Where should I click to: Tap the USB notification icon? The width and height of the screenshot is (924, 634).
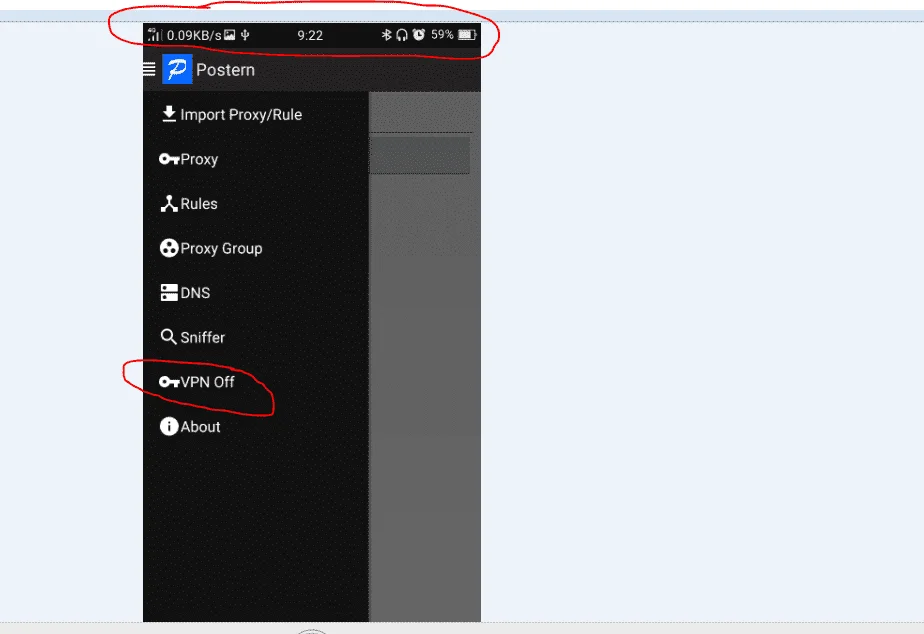(x=245, y=35)
